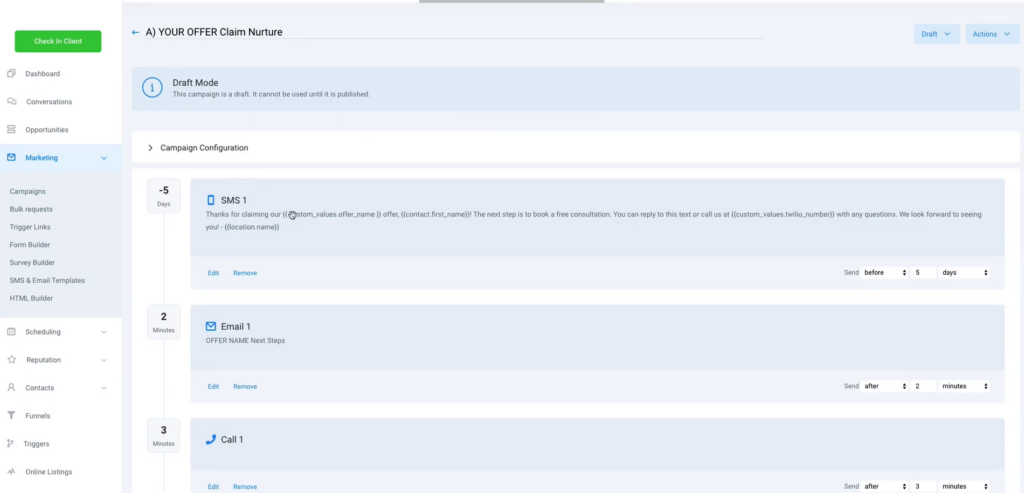Change SMS 1 send timing before dropdown
This screenshot has width=1024, height=493.
click(885, 273)
